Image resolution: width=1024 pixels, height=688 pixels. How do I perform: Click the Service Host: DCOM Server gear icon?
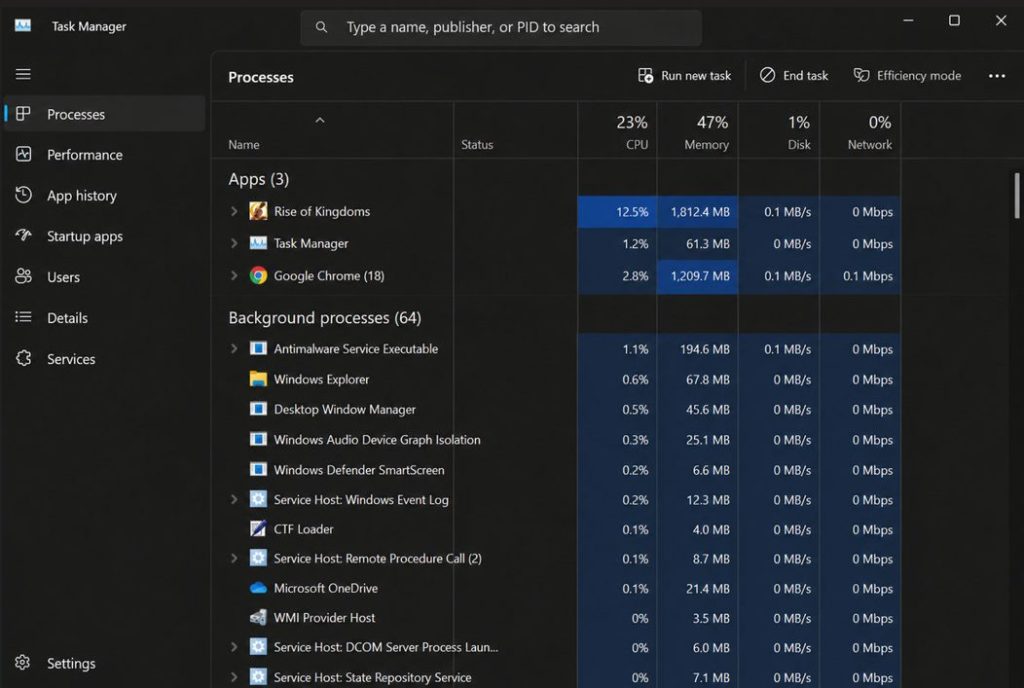[258, 647]
